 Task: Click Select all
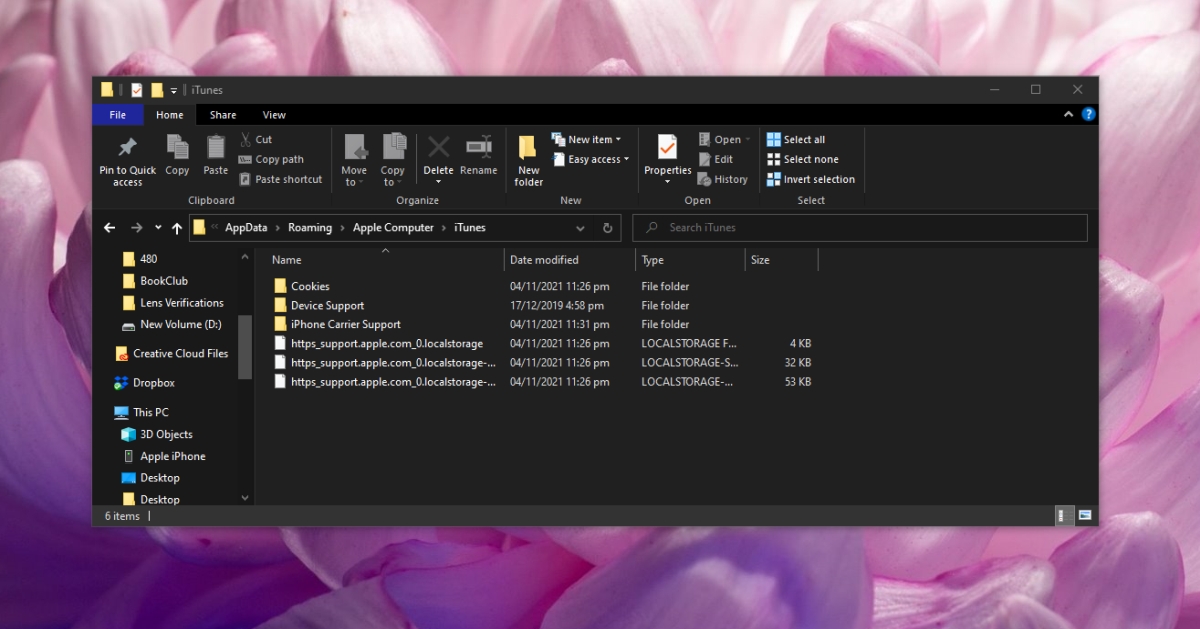[796, 140]
